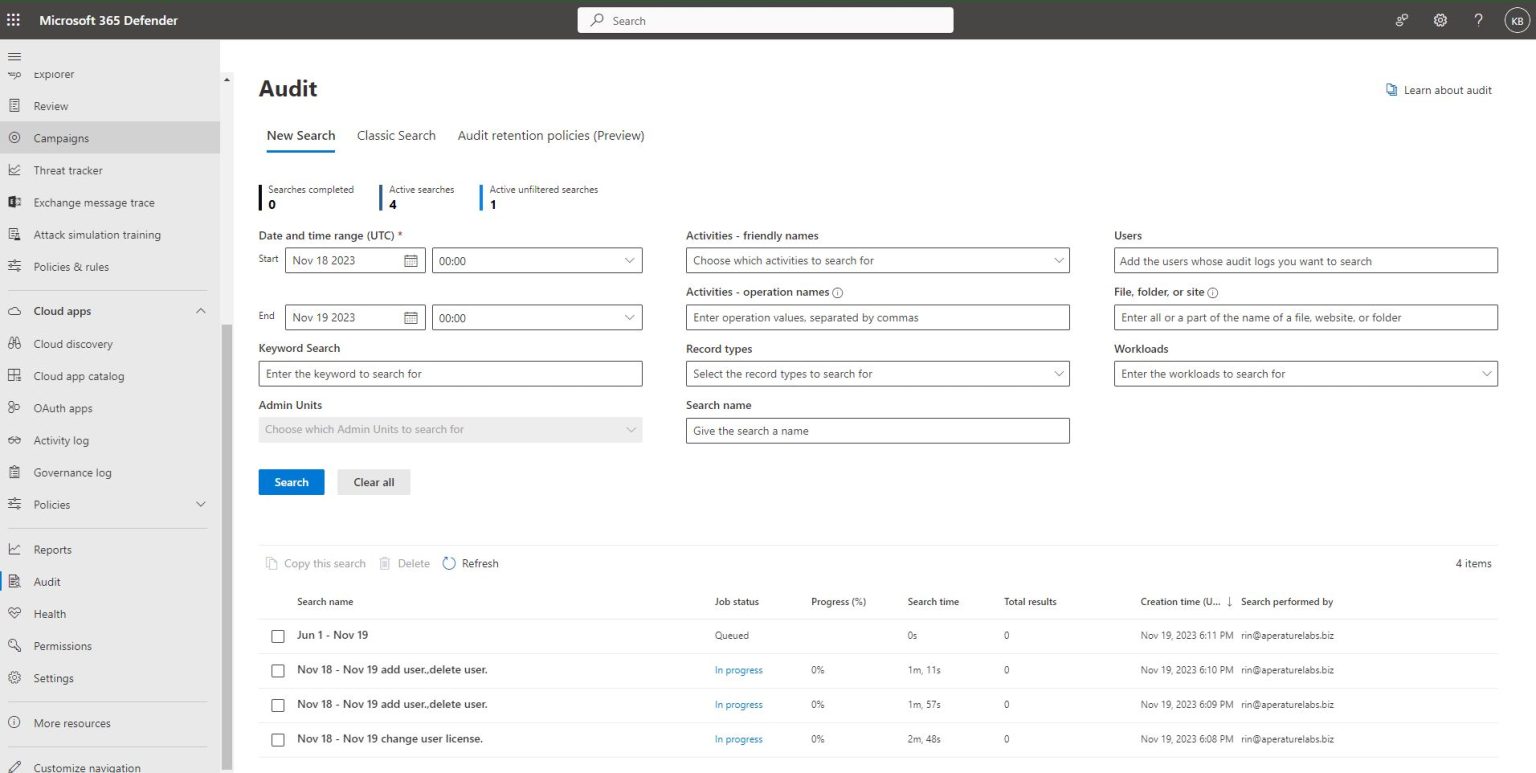Image resolution: width=1536 pixels, height=773 pixels.
Task: Open the app launcher waffle icon
Action: pos(14,20)
